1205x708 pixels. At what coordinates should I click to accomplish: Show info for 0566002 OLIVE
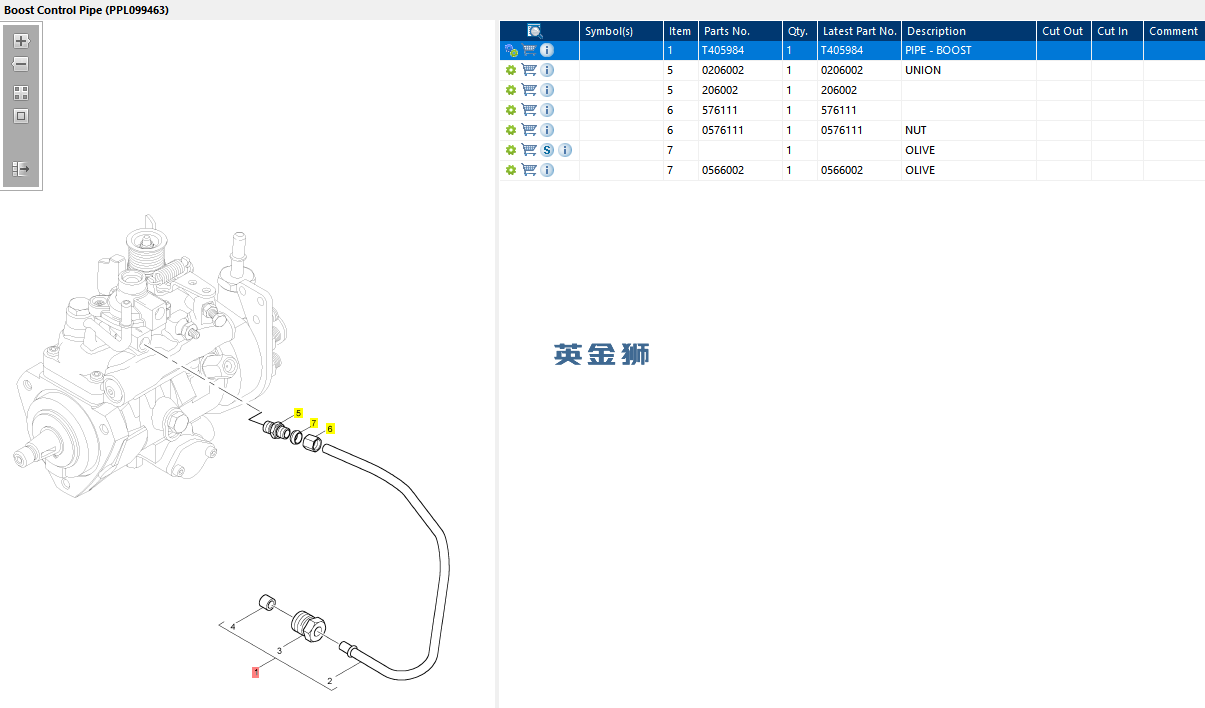(x=547, y=170)
